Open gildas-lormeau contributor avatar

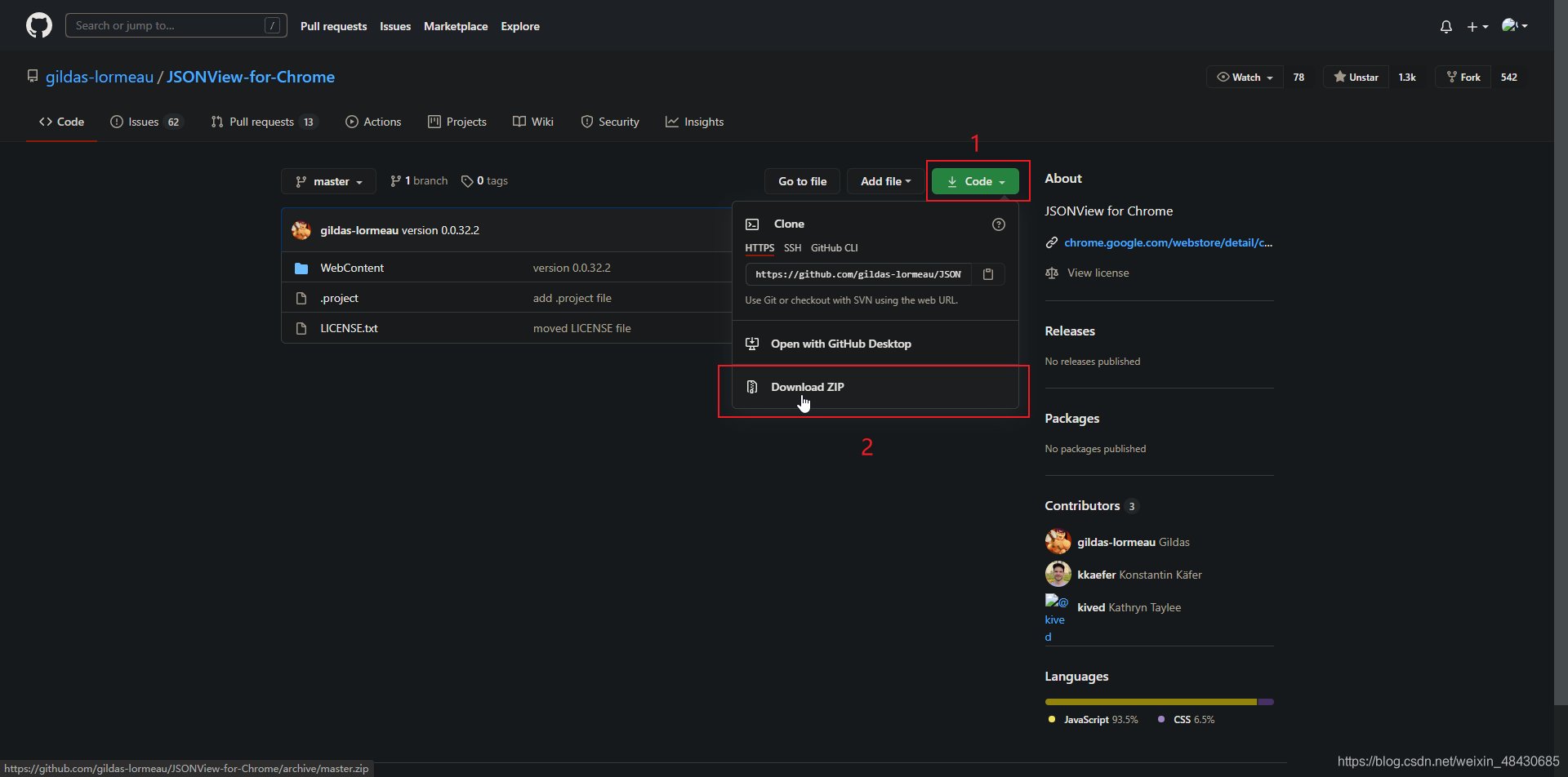(1058, 542)
